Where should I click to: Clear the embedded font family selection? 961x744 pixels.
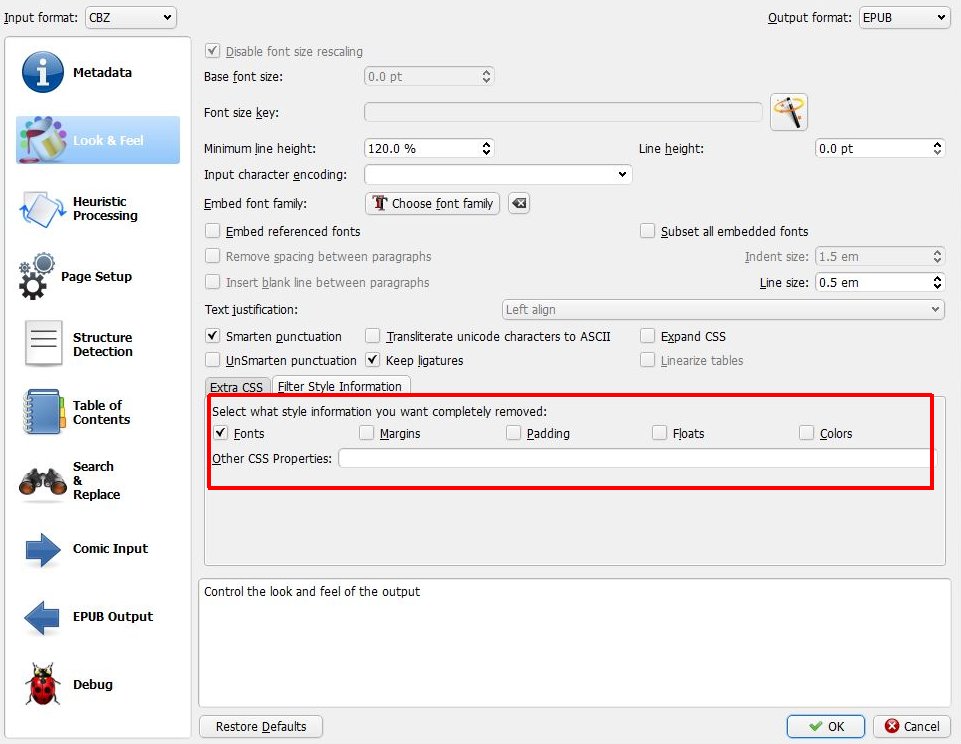[519, 203]
